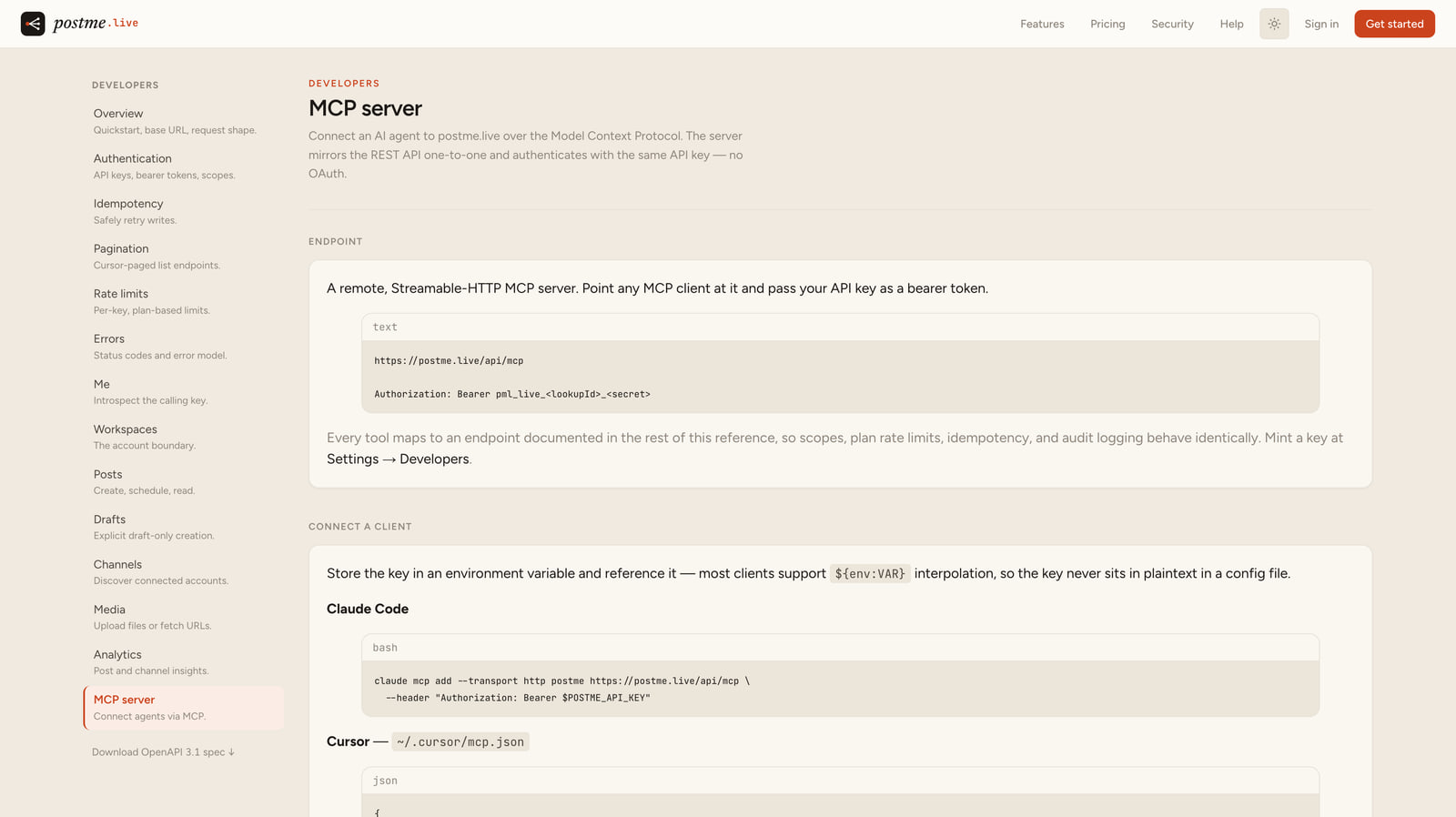
Task: Click the ENDPOINT section label
Action: (336, 242)
